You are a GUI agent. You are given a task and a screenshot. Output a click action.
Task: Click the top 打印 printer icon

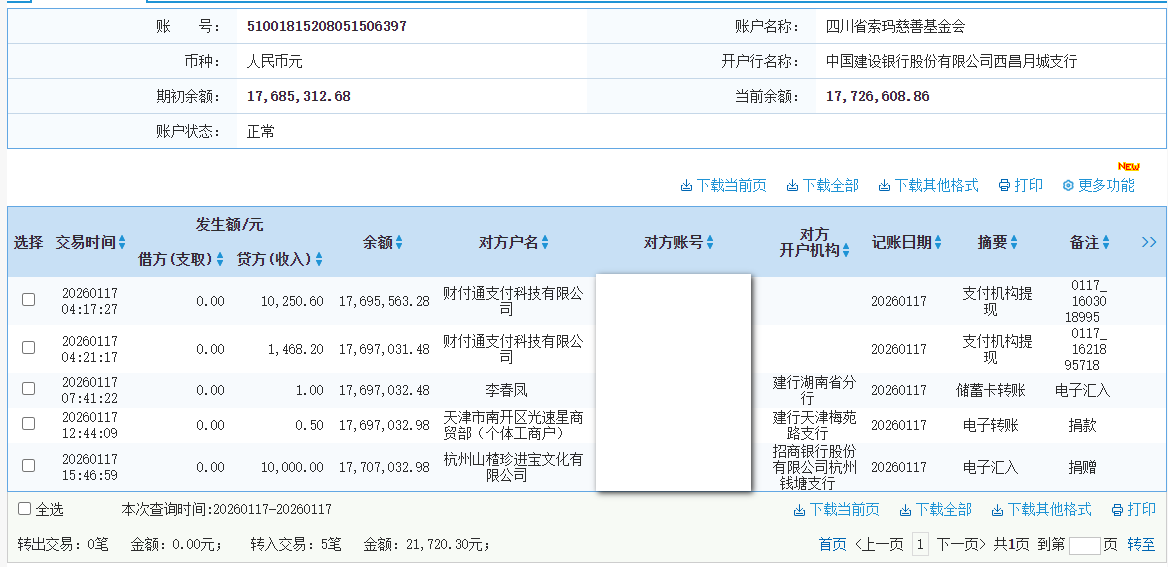pos(1004,186)
